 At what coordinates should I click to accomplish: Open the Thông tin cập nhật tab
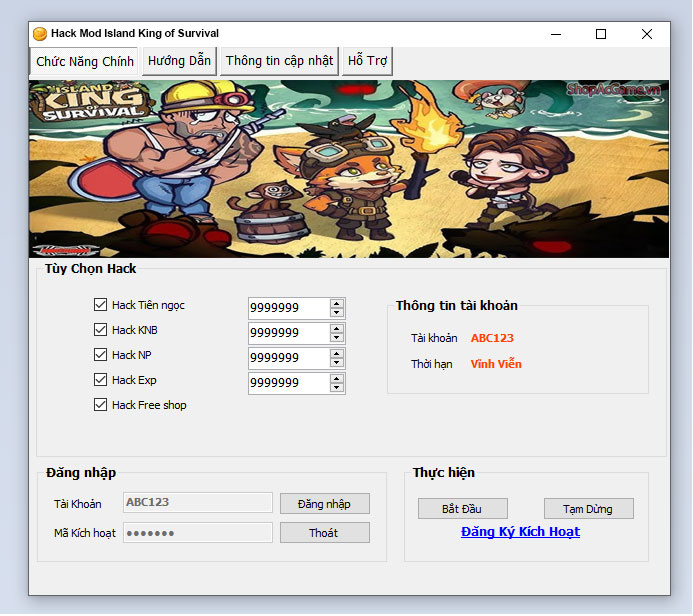279,61
